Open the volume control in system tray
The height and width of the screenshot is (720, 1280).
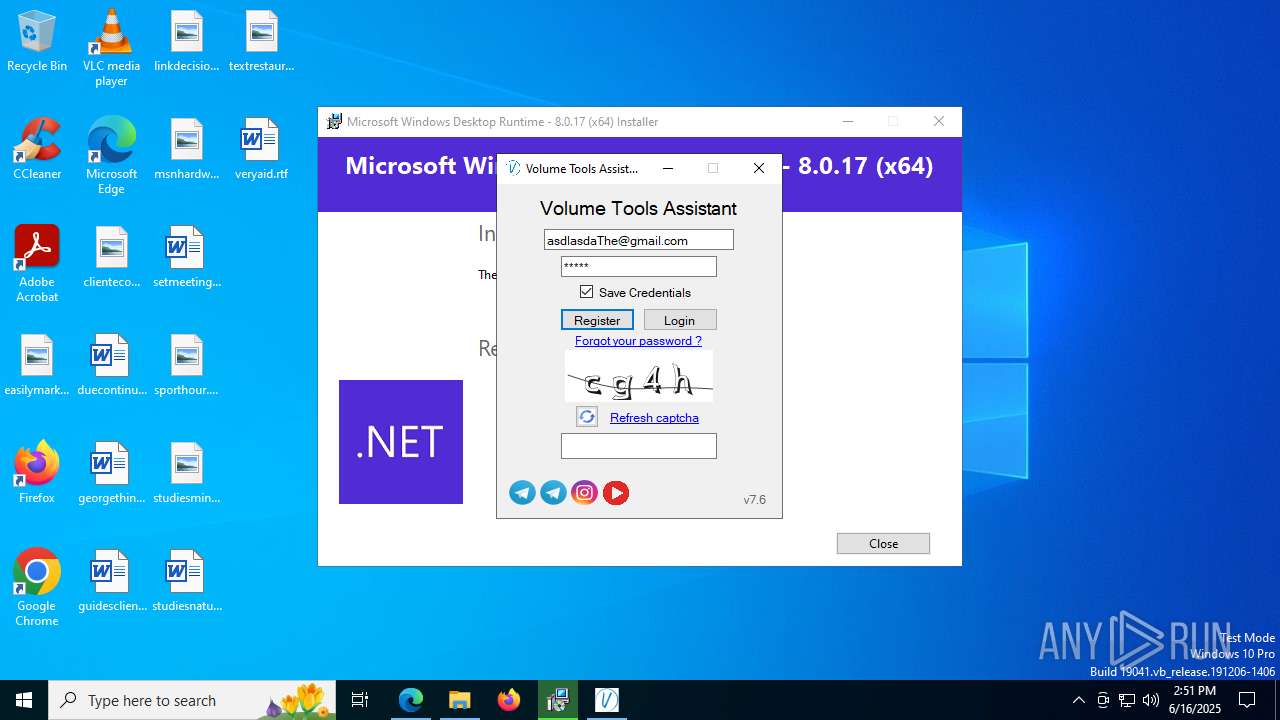(1151, 700)
